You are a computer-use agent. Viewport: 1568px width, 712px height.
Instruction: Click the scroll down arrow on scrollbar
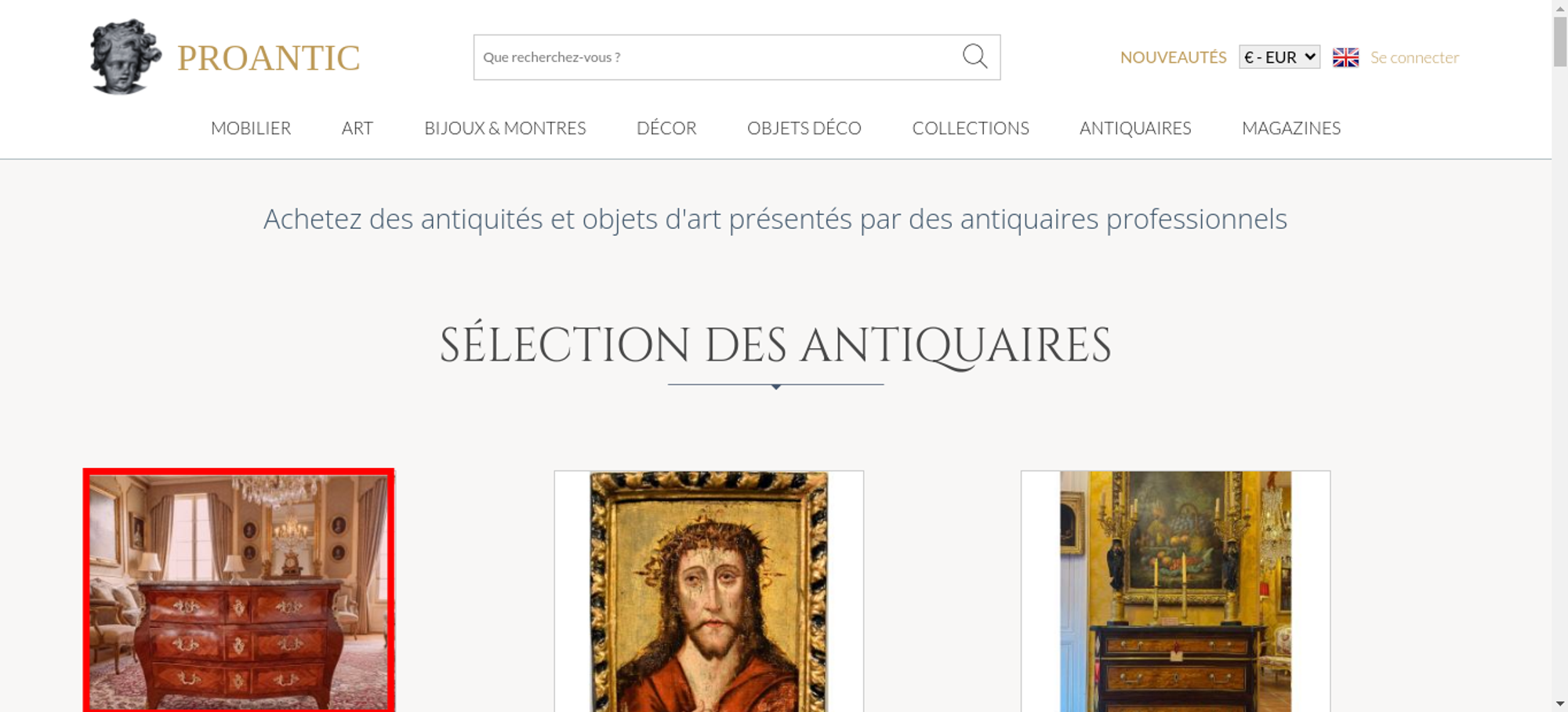pyautogui.click(x=1560, y=703)
